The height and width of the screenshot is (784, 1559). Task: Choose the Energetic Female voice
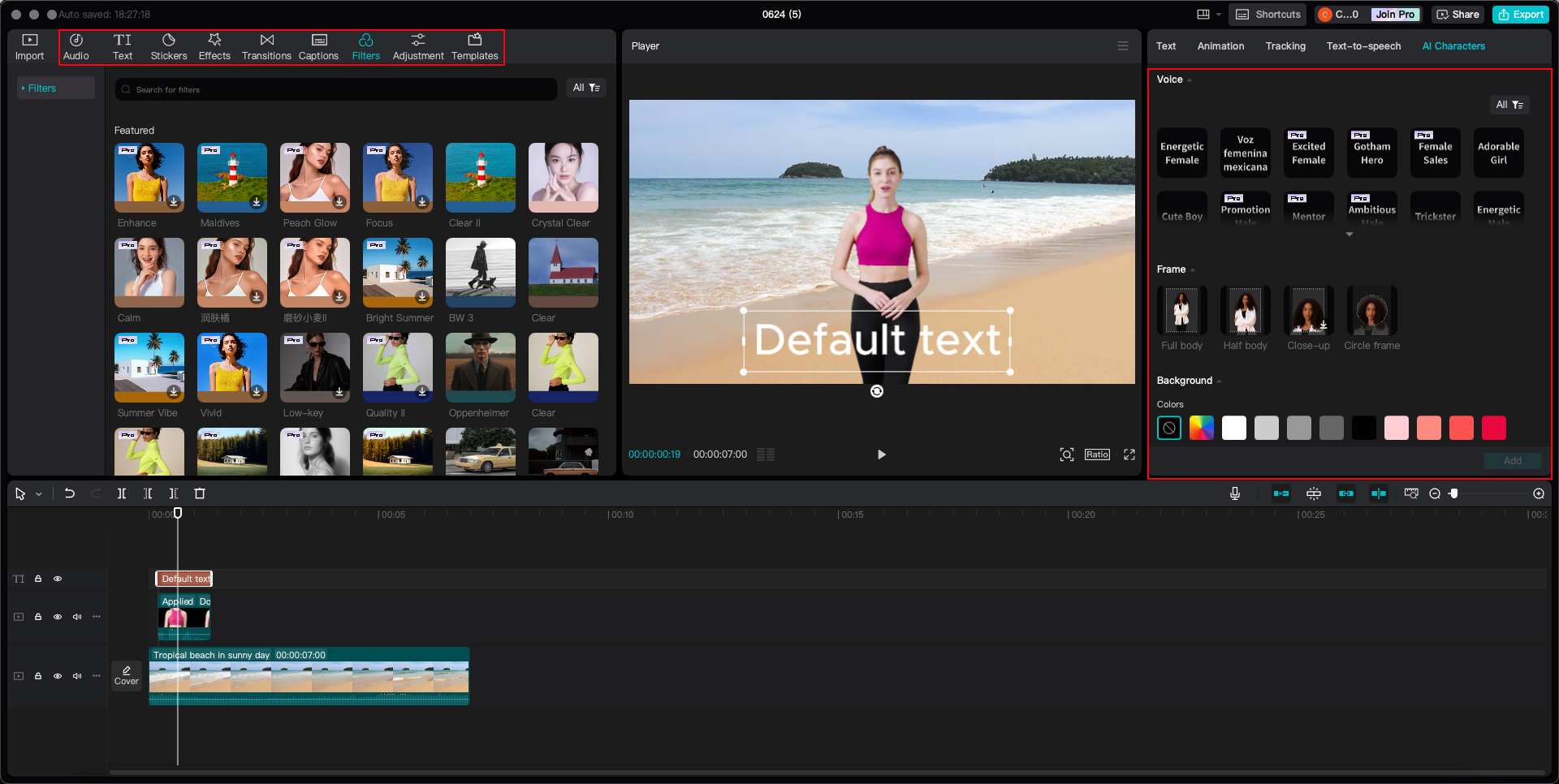(x=1182, y=153)
